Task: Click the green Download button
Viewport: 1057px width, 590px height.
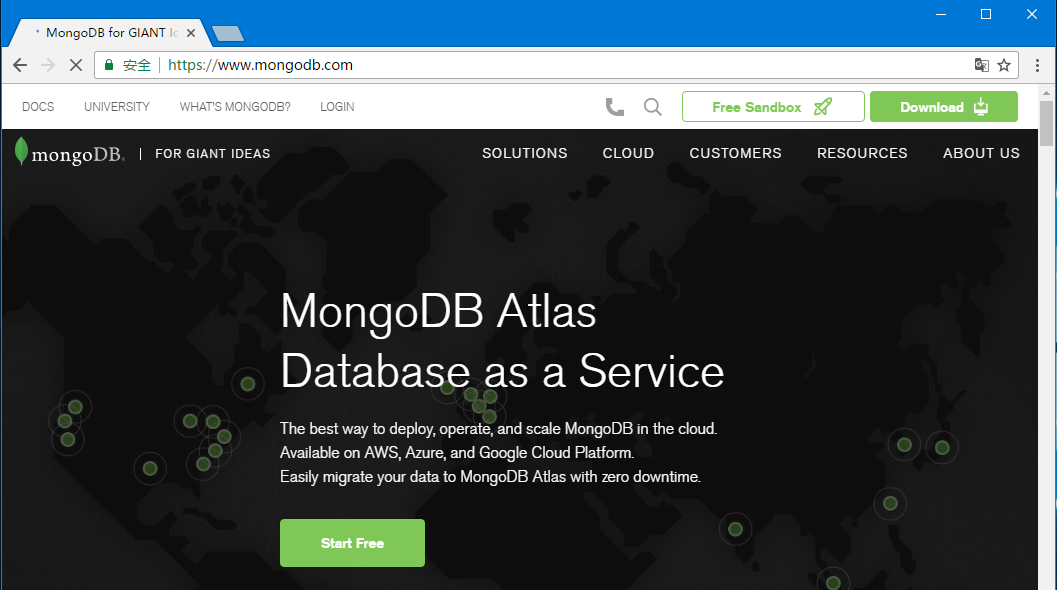Action: pos(944,107)
